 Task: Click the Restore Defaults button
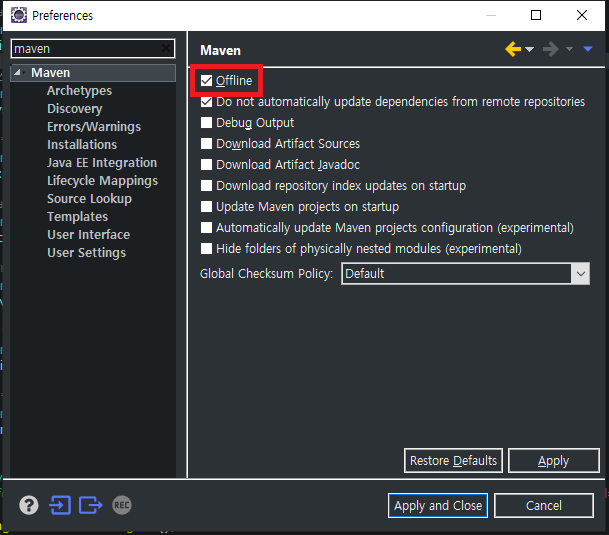point(453,461)
